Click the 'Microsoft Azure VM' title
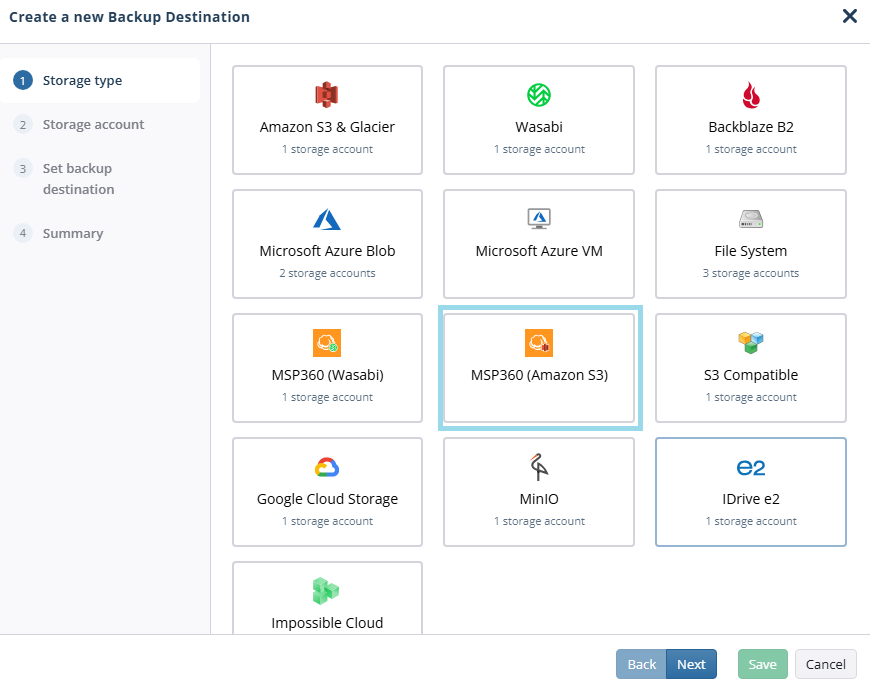Image resolution: width=870 pixels, height=689 pixels. coord(539,251)
